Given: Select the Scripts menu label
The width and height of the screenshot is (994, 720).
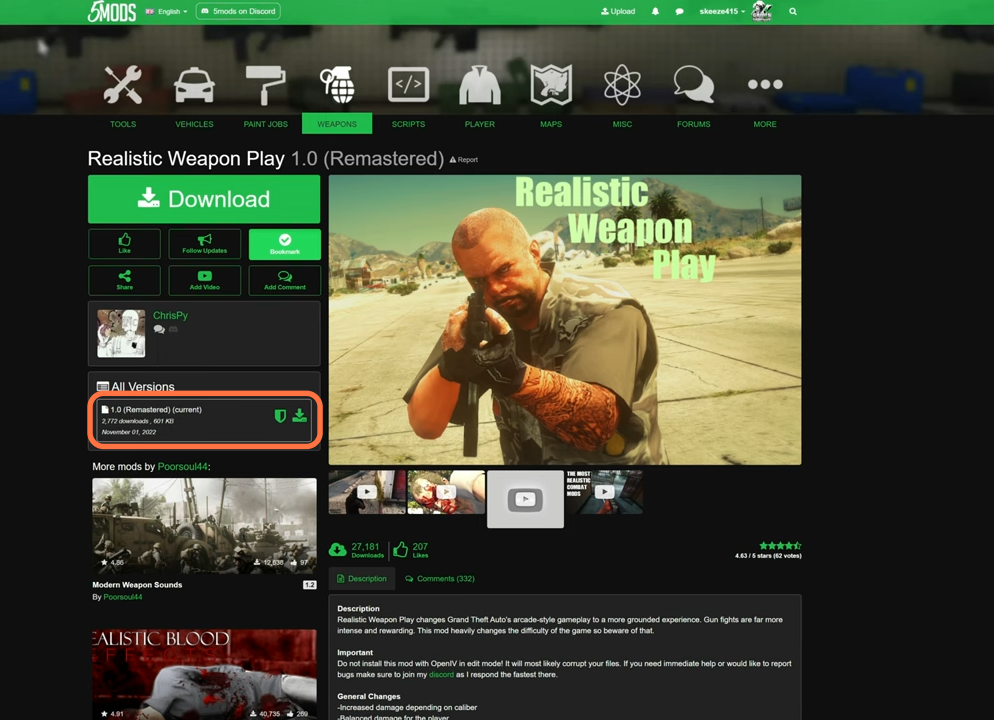Looking at the screenshot, I should (408, 124).
